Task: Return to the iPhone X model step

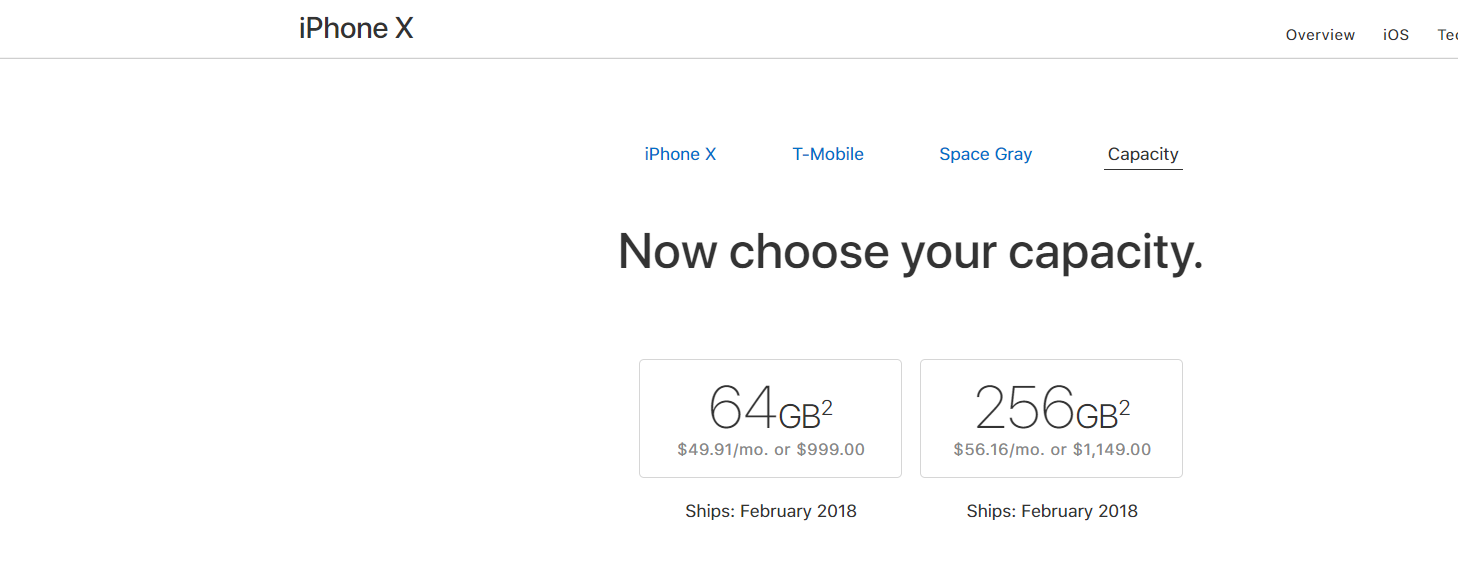Action: click(680, 154)
